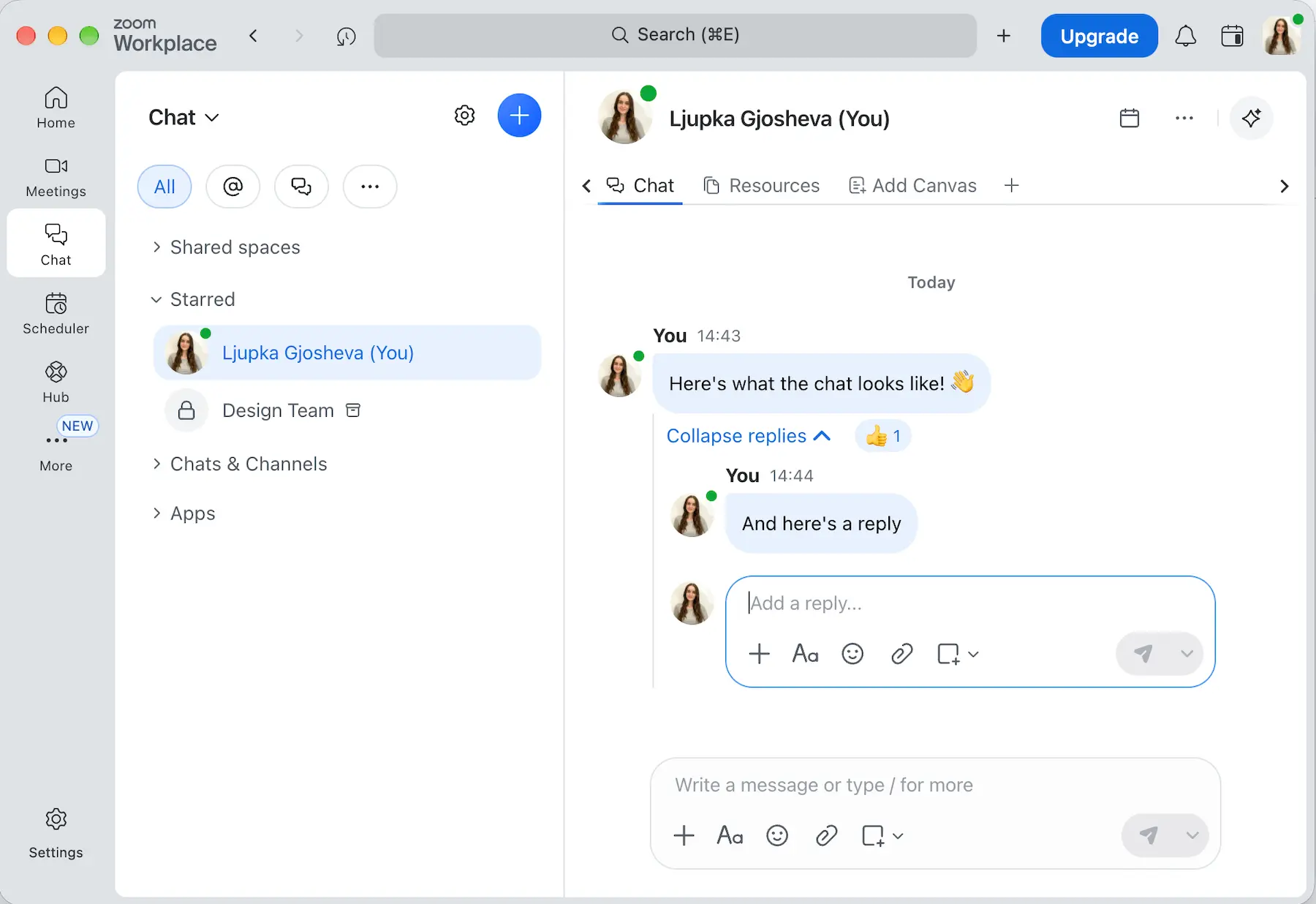Open Design Team channel

347,410
